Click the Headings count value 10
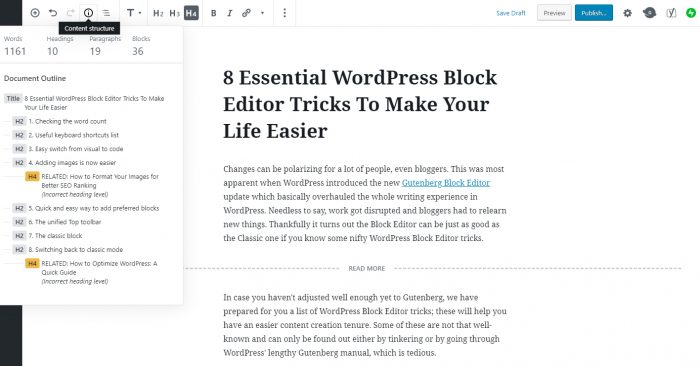This screenshot has height=366, width=700. click(53, 52)
